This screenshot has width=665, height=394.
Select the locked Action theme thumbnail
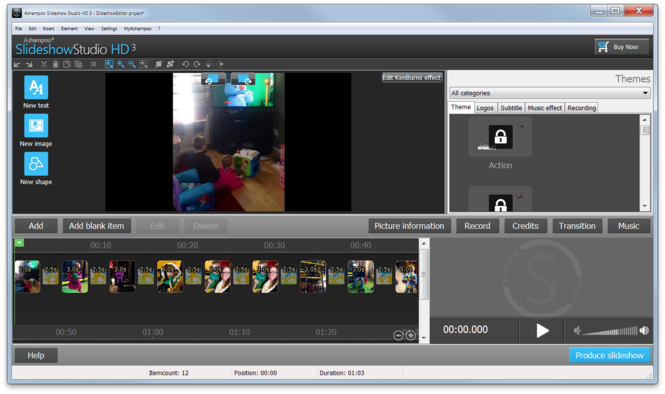pos(500,137)
